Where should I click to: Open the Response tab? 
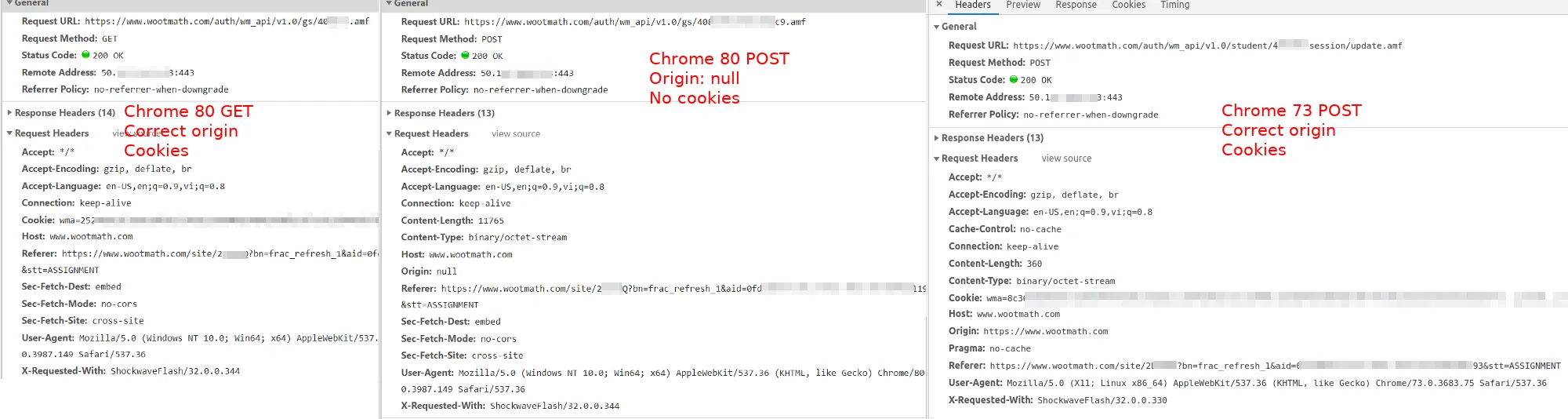1076,5
